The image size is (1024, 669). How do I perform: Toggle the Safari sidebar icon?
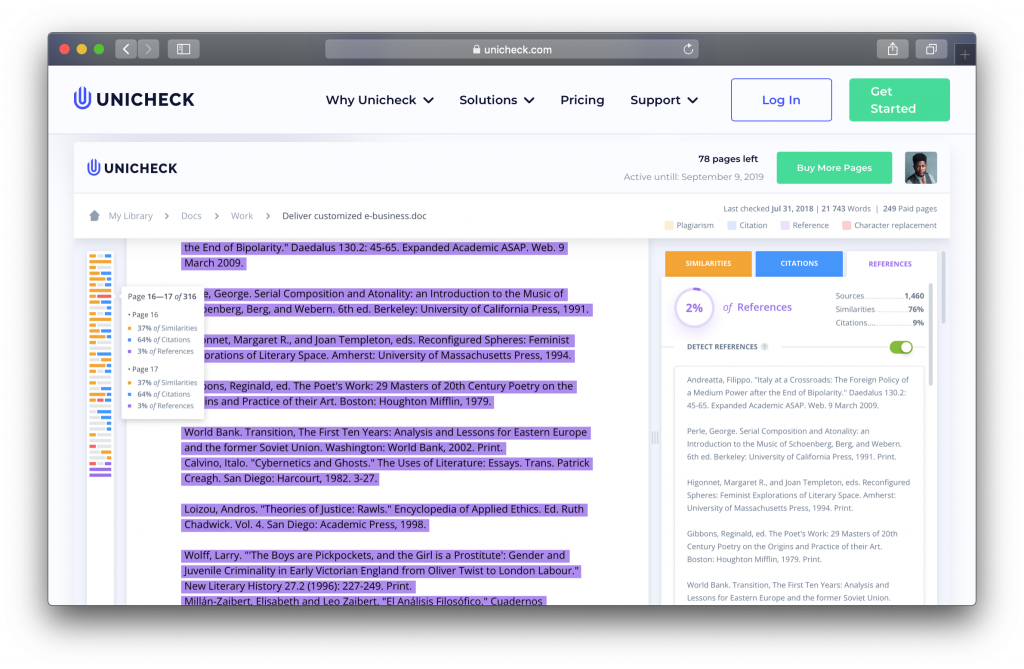click(184, 49)
